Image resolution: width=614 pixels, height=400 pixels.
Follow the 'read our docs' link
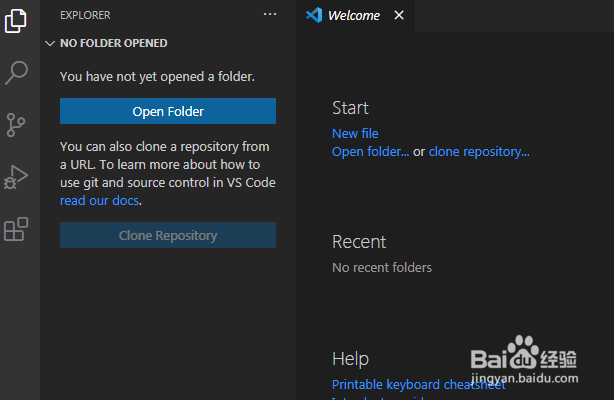click(100, 200)
